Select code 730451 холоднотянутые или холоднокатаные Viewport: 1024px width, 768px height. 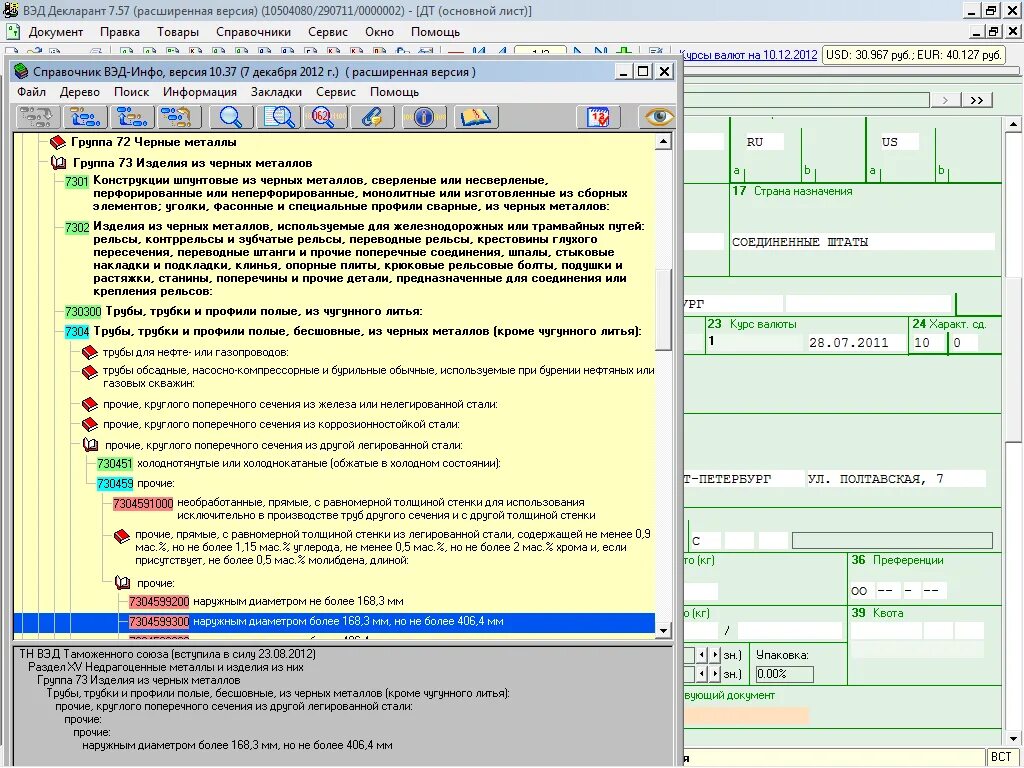(x=115, y=464)
